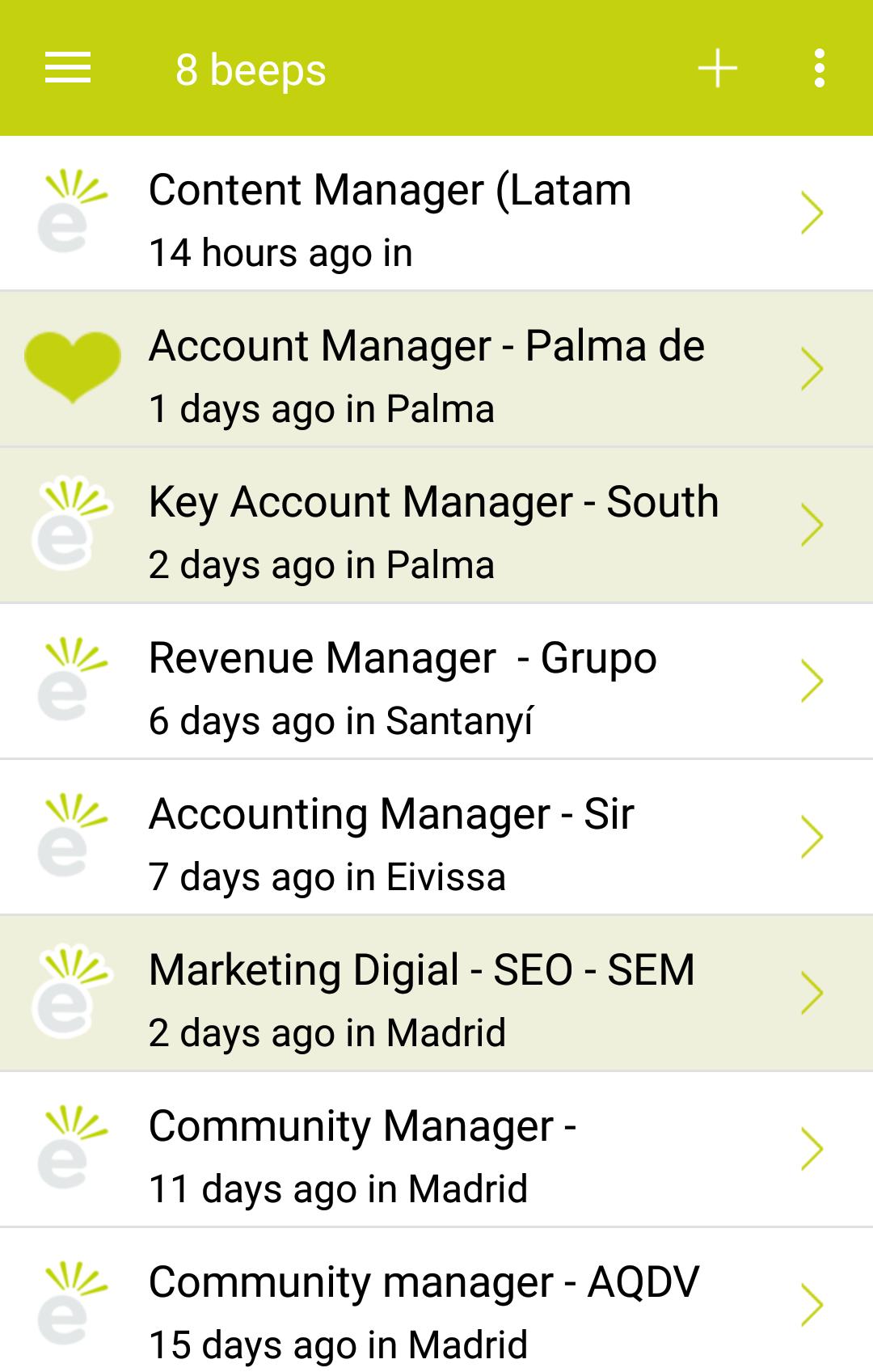Tap the logo icon beside Accounting Manager
The width and height of the screenshot is (873, 1372).
pos(71,836)
